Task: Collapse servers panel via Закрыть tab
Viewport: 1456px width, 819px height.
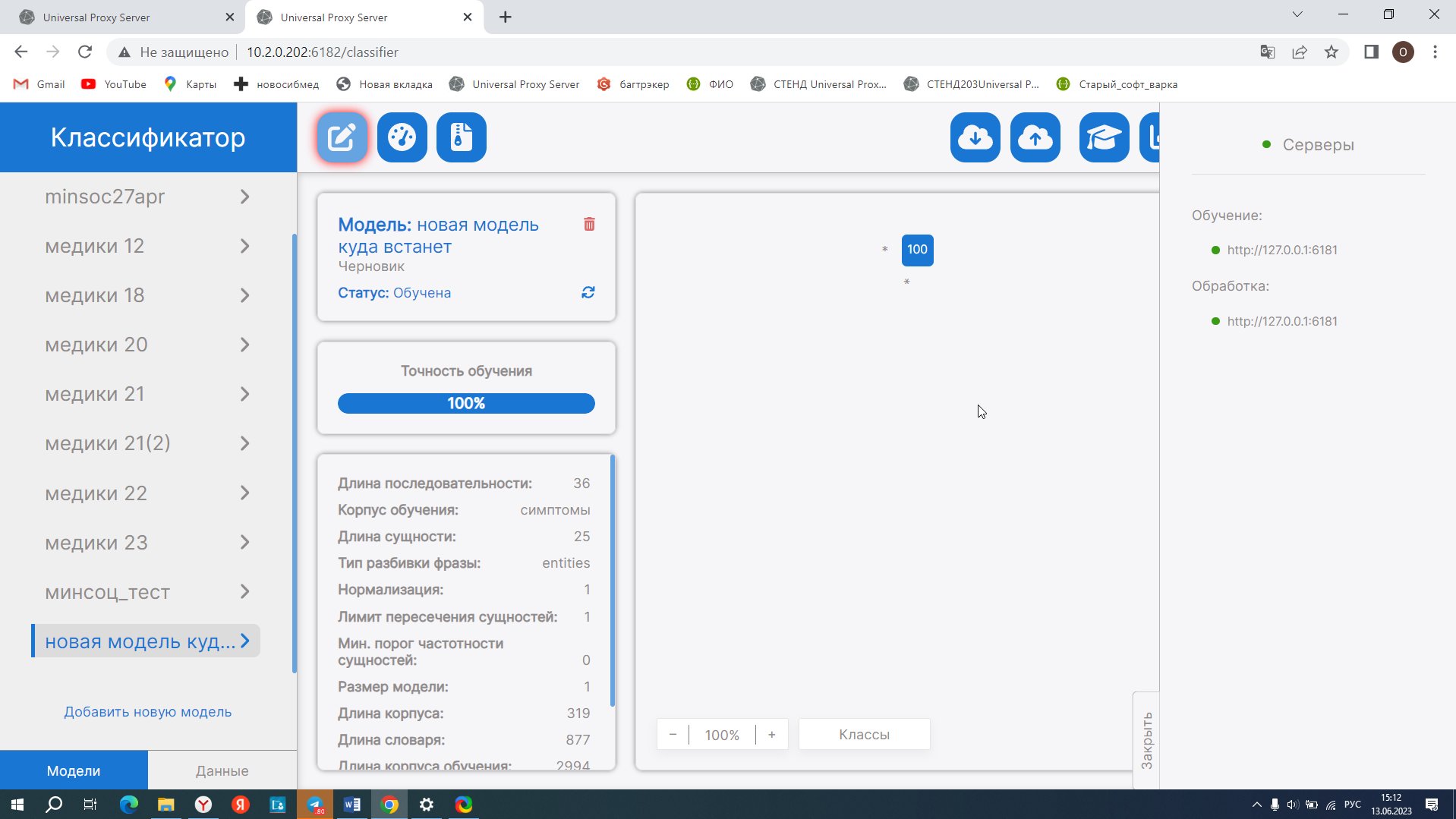Action: [1146, 740]
